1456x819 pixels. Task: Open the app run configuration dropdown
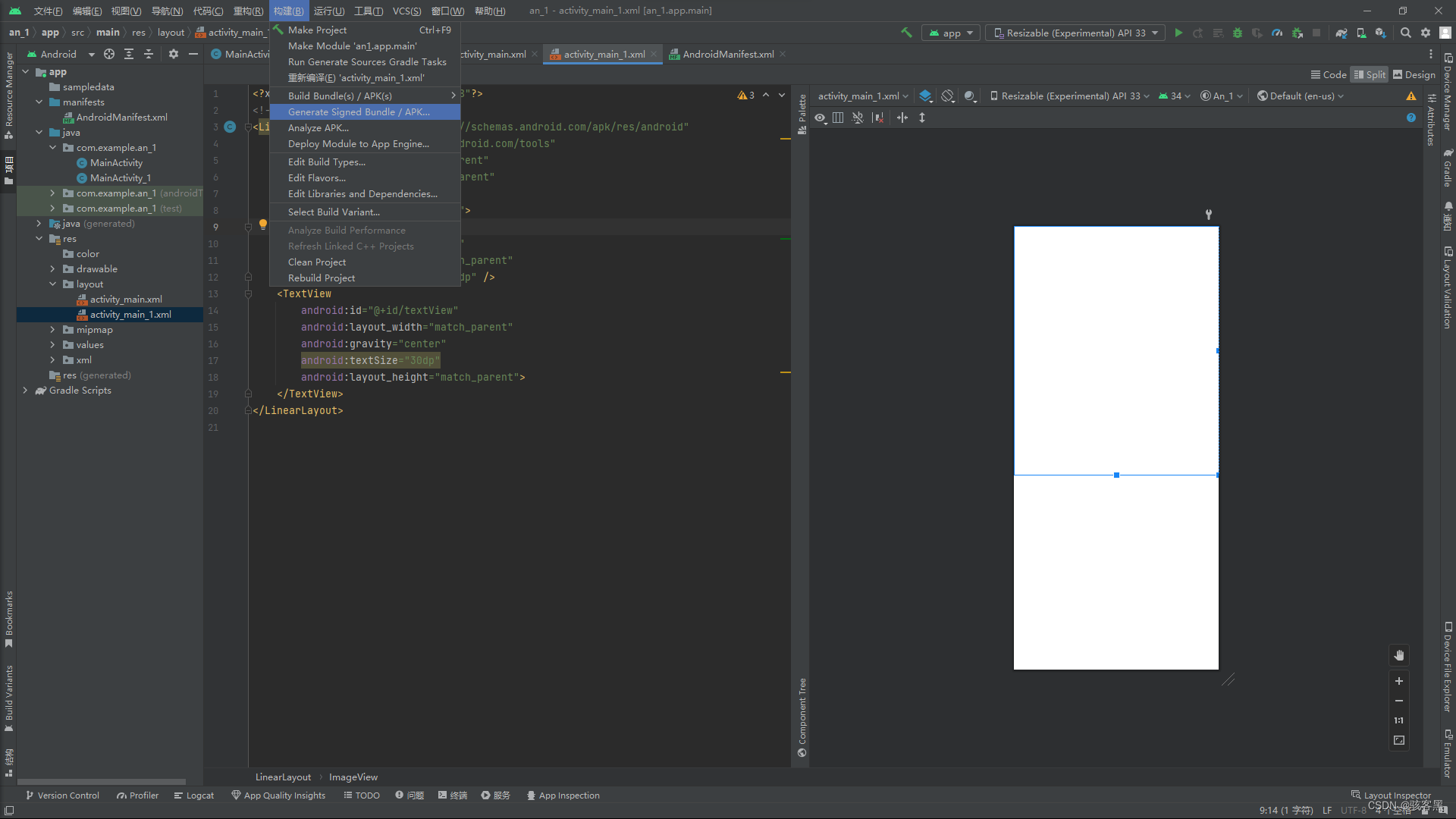click(951, 33)
